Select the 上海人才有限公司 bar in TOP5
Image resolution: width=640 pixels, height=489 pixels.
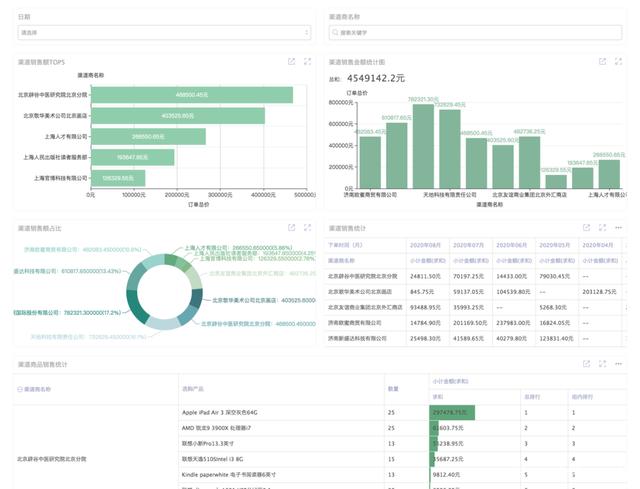pos(148,136)
